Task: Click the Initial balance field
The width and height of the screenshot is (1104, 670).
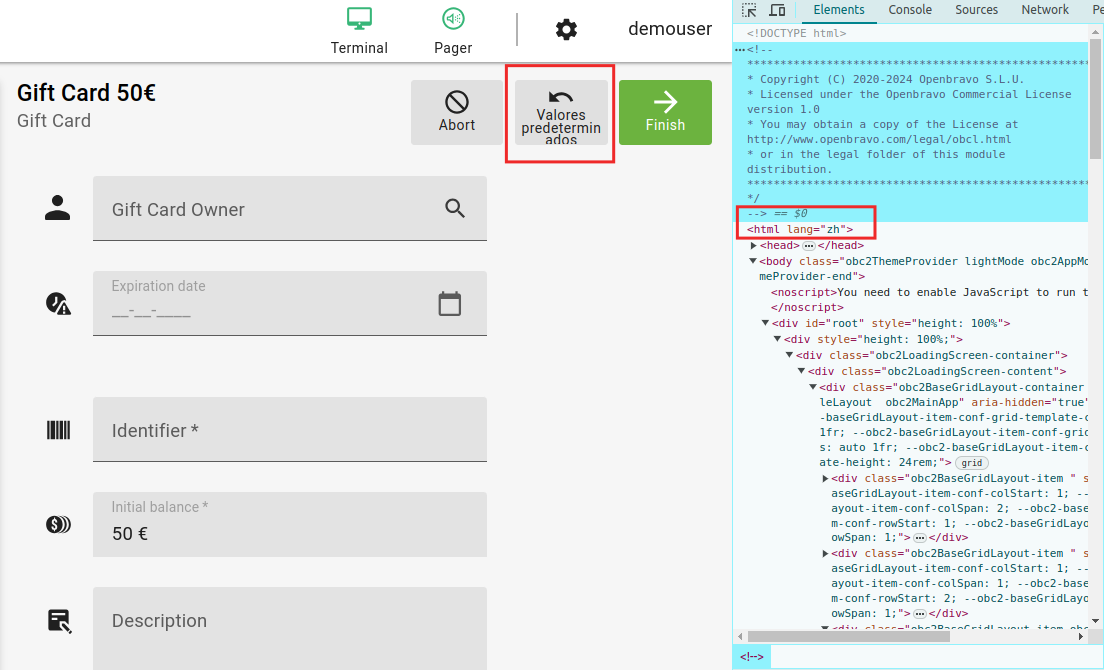Action: click(290, 533)
